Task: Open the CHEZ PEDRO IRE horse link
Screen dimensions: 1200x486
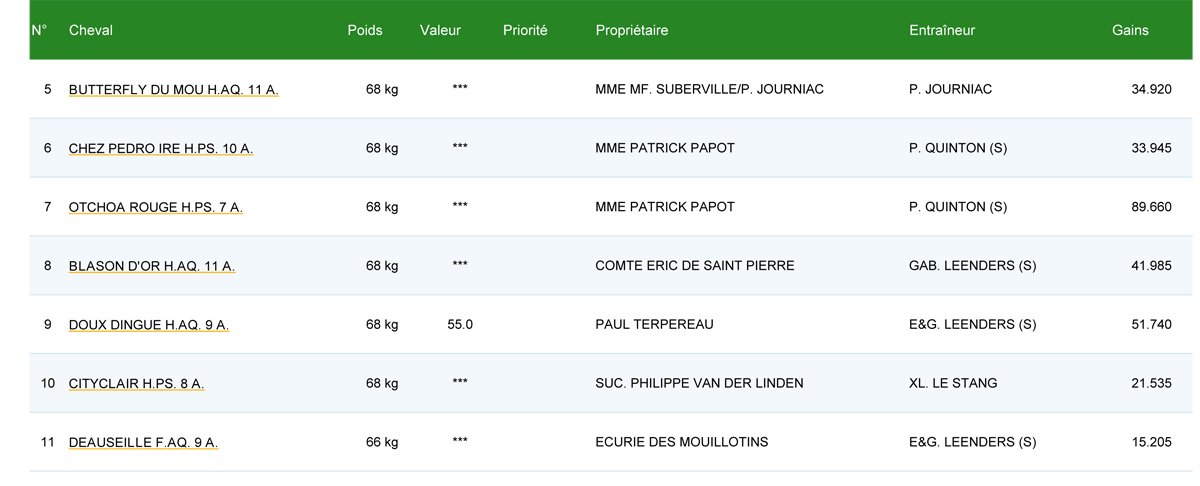Action: click(x=161, y=148)
